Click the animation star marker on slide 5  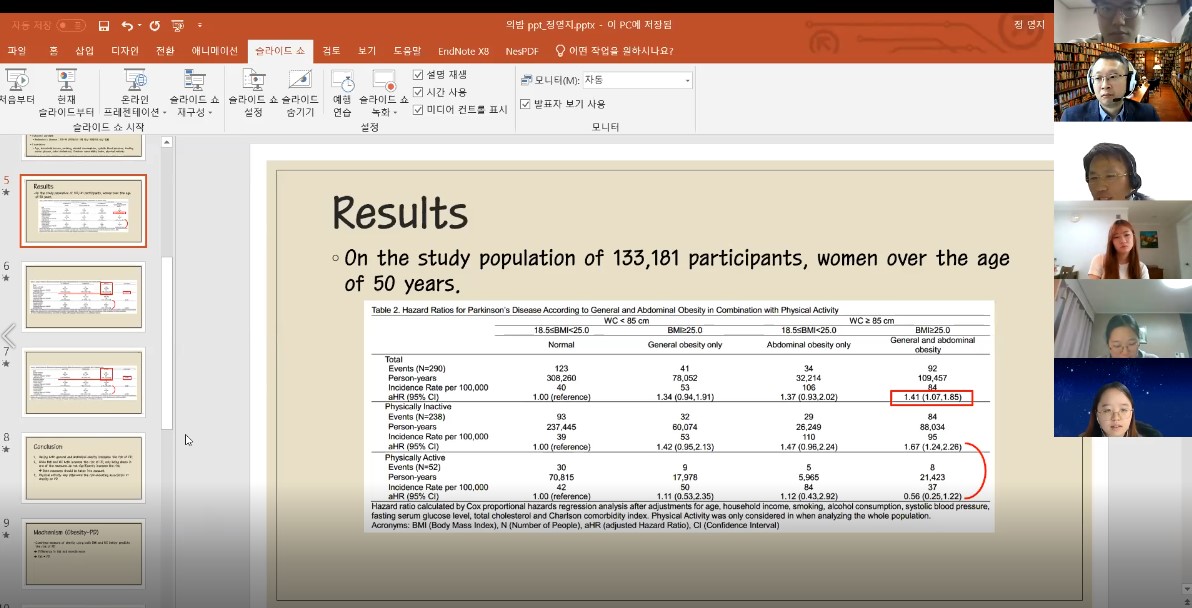click(6, 192)
